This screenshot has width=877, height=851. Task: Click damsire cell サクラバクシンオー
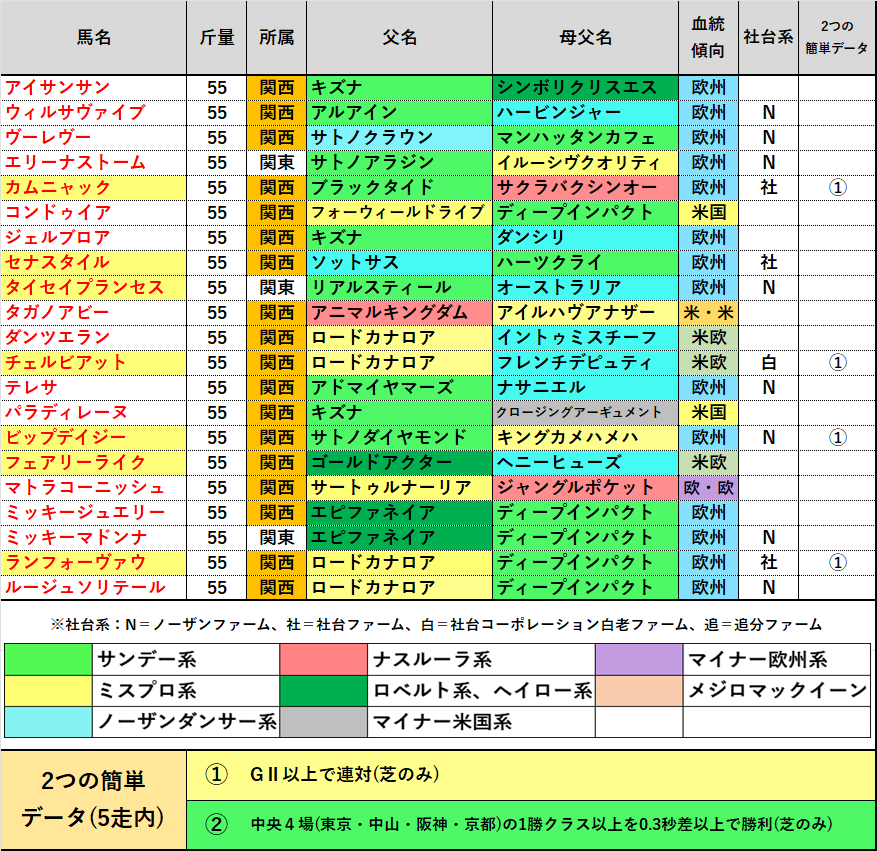pyautogui.click(x=586, y=188)
